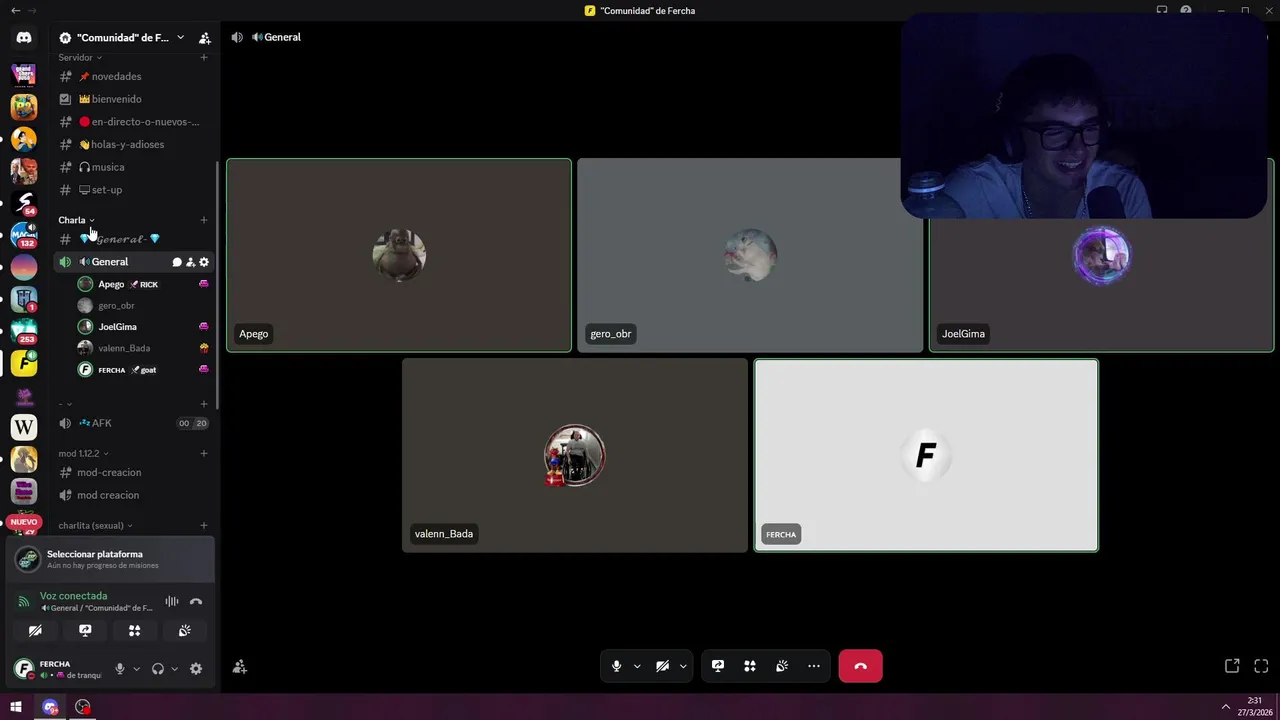
Task: Mute microphone in user panel
Action: 120,669
